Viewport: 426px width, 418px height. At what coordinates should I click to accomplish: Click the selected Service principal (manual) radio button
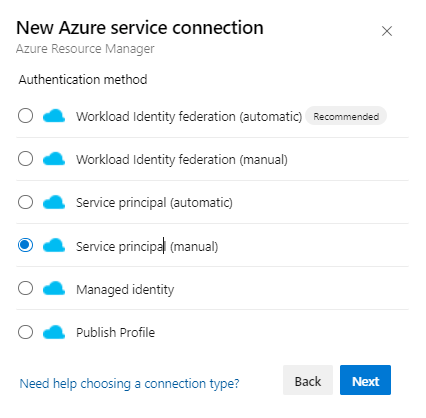[25, 245]
